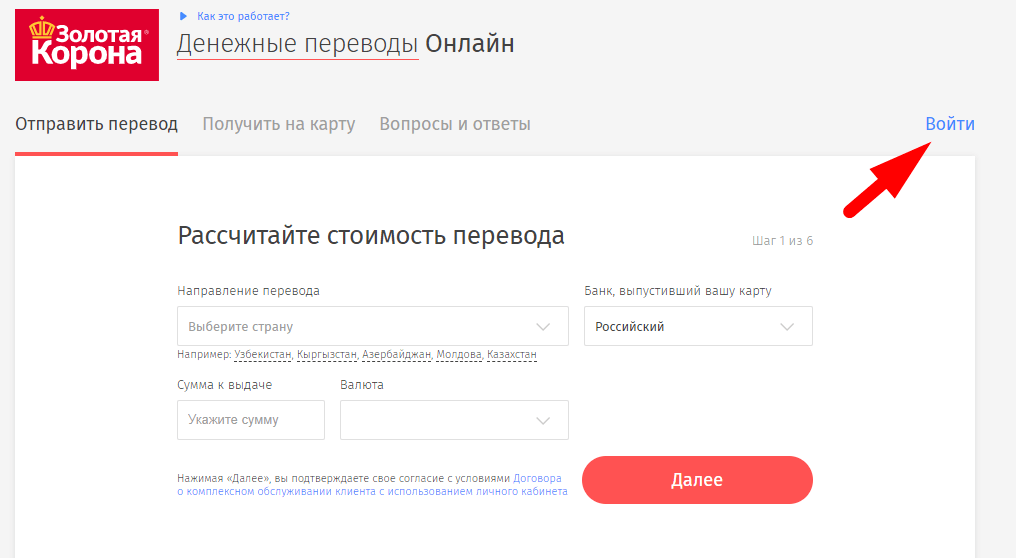Click the Золотая Корона logo
The height and width of the screenshot is (558, 1016).
click(87, 45)
